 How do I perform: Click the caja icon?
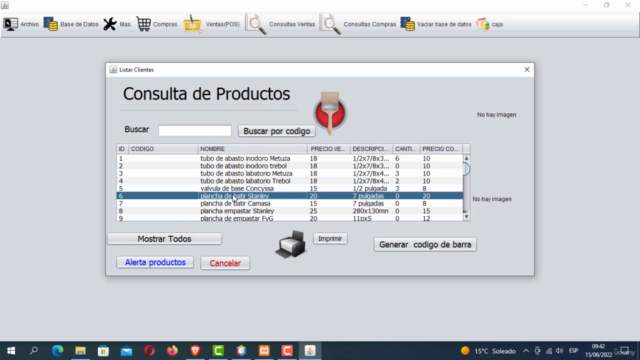tap(483, 24)
